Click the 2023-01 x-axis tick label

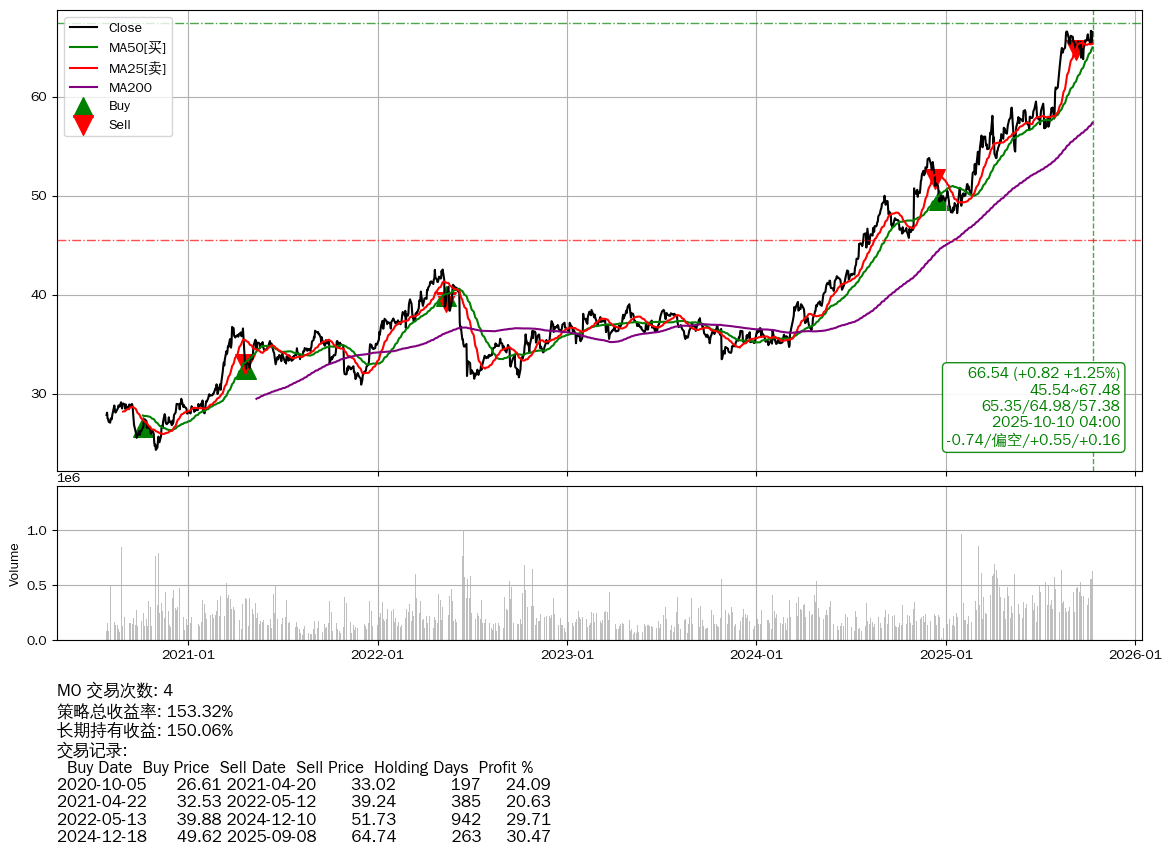(567, 655)
